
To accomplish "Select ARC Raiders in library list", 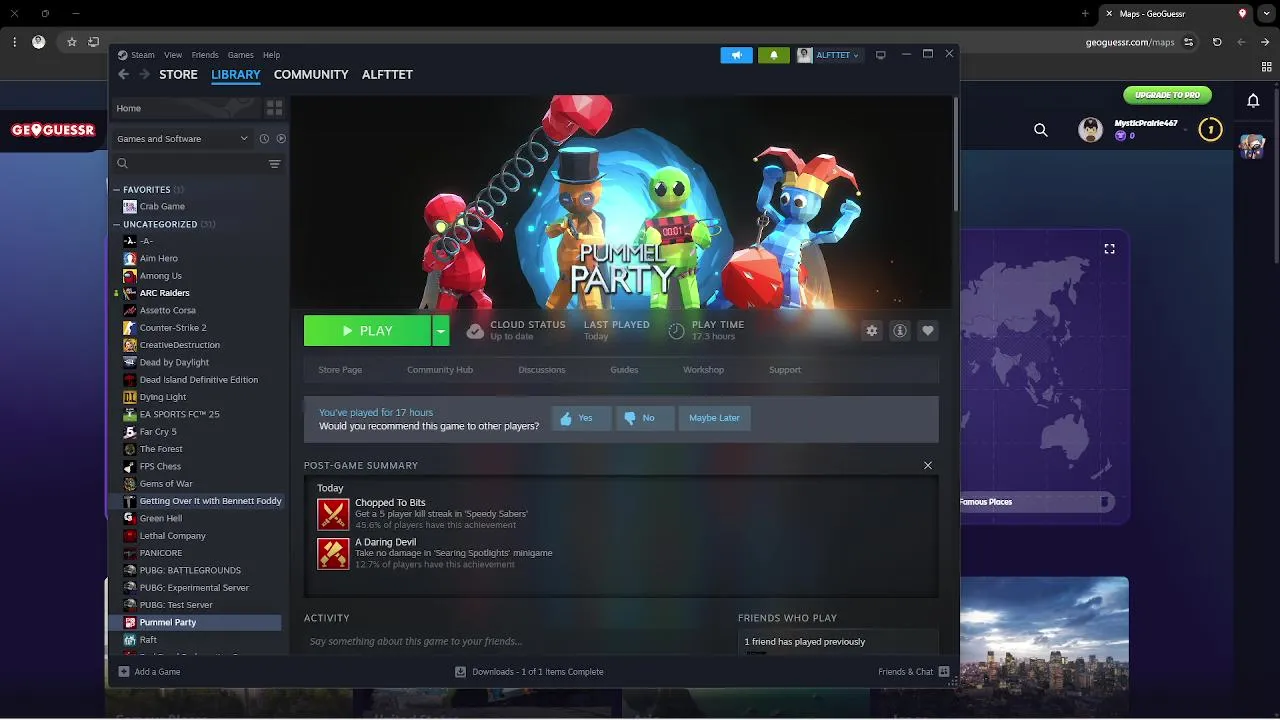I will tap(165, 293).
